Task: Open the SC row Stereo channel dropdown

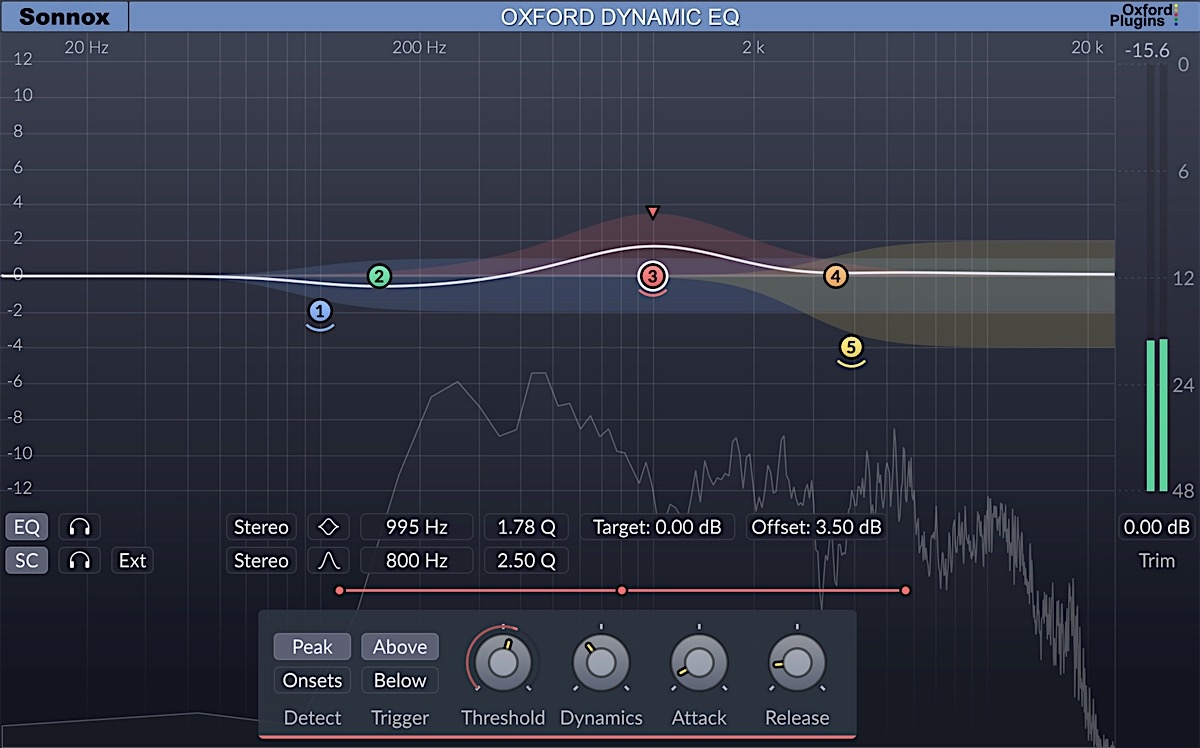Action: coord(261,561)
